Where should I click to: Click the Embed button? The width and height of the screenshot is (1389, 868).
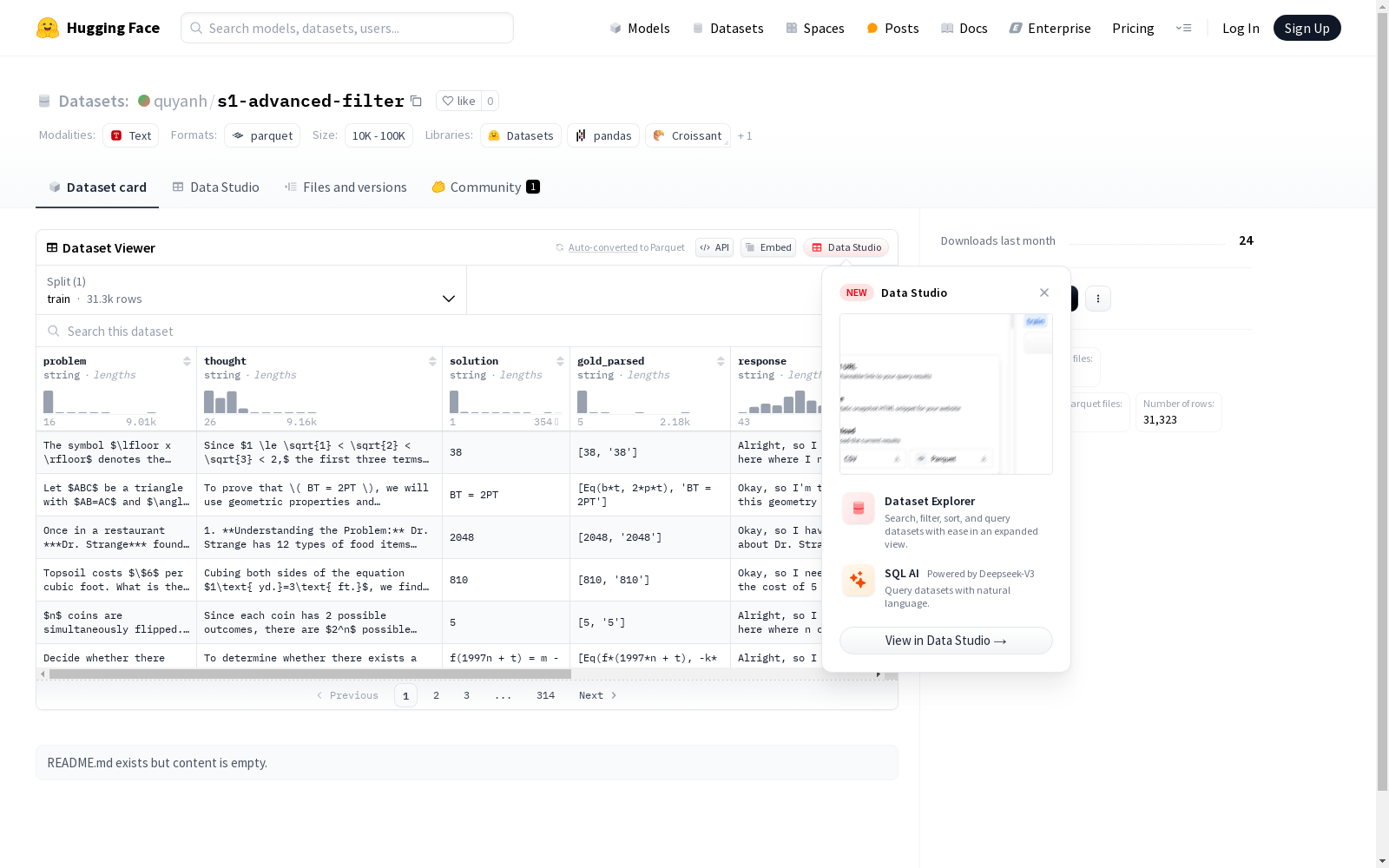point(768,247)
